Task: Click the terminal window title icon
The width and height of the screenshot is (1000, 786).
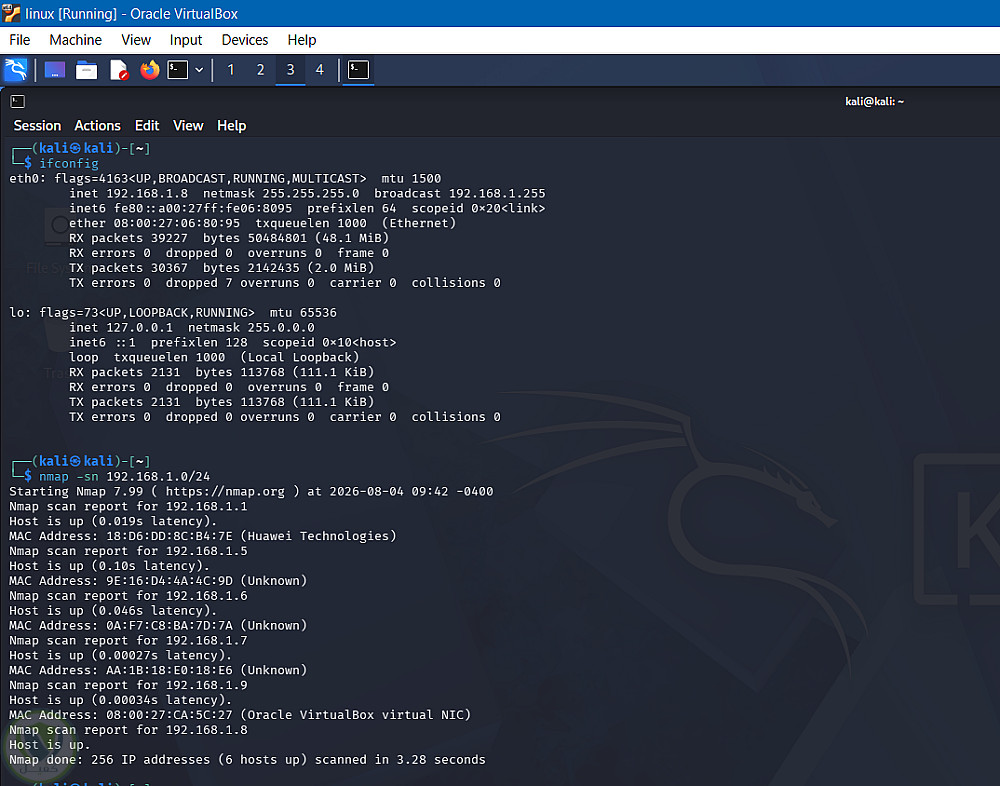Action: tap(18, 101)
